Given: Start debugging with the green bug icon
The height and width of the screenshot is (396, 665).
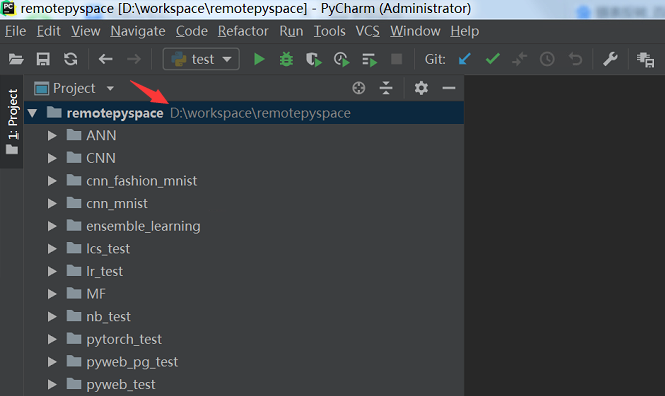Looking at the screenshot, I should (x=286, y=59).
